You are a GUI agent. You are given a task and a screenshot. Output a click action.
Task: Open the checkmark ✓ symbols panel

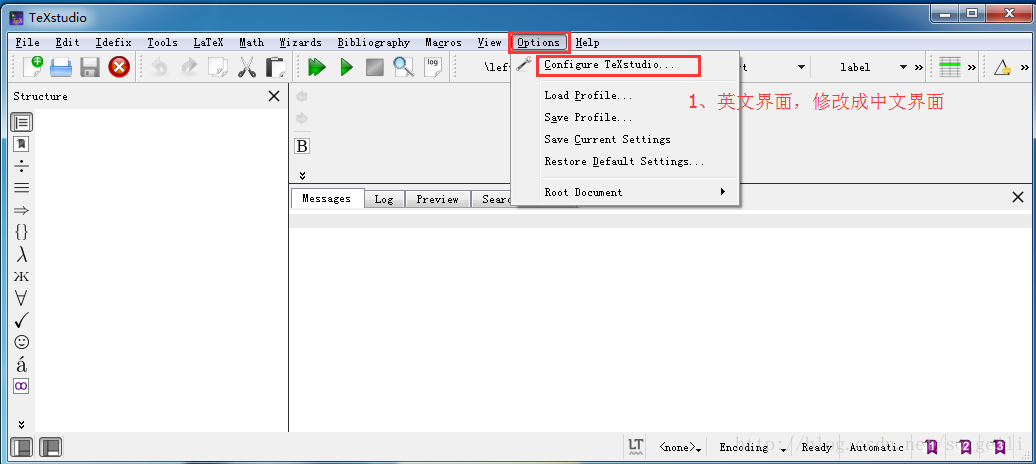(22, 320)
